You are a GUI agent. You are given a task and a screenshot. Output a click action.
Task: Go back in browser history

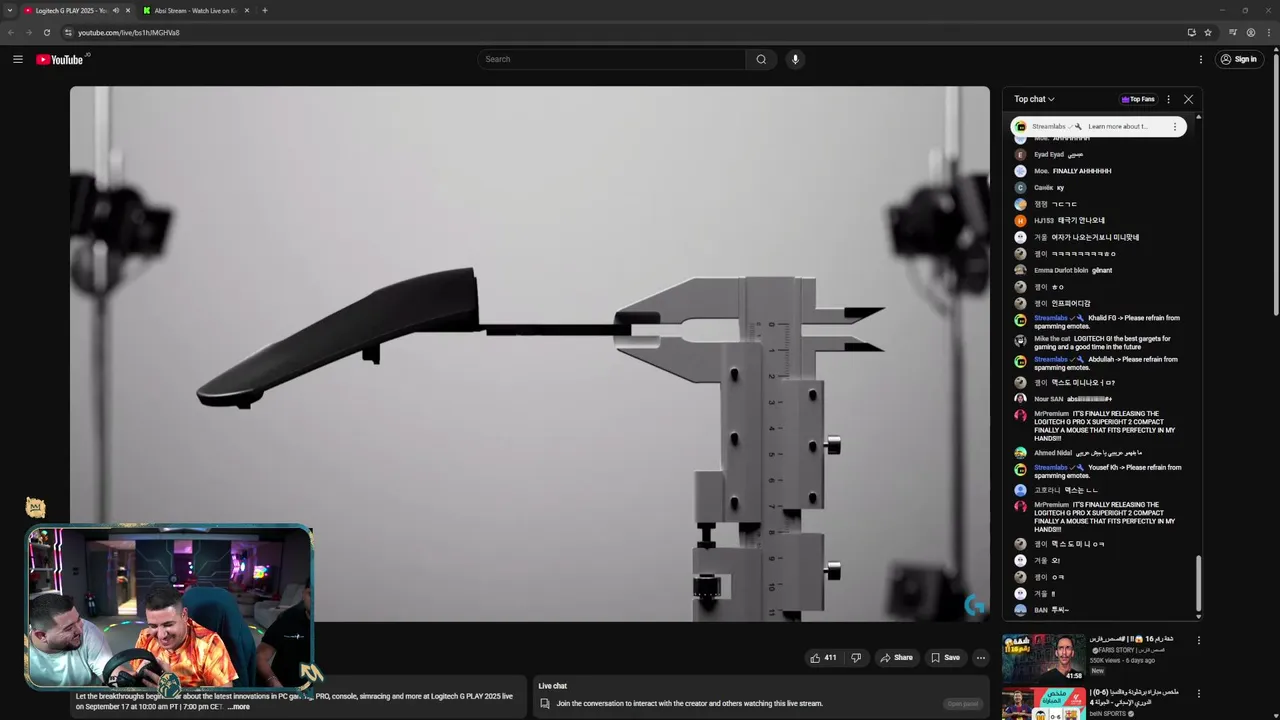coord(11,32)
